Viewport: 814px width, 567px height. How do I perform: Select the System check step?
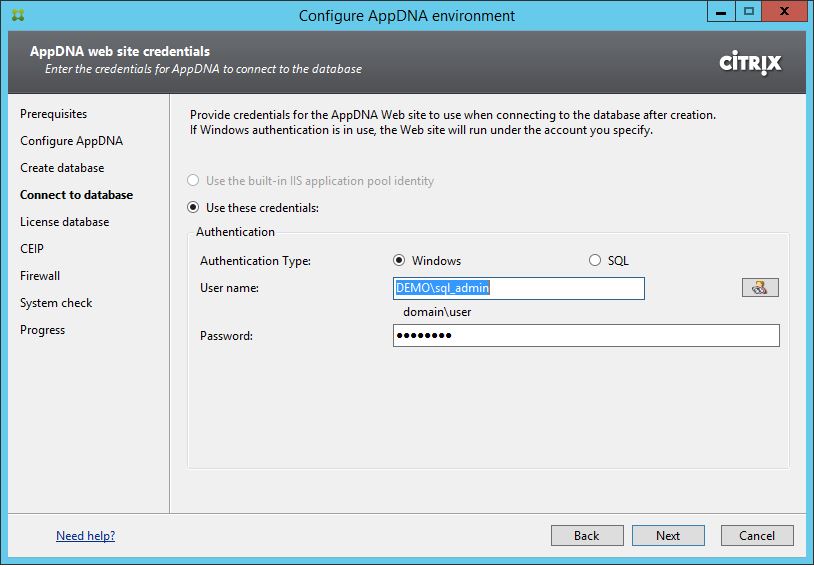tap(56, 303)
